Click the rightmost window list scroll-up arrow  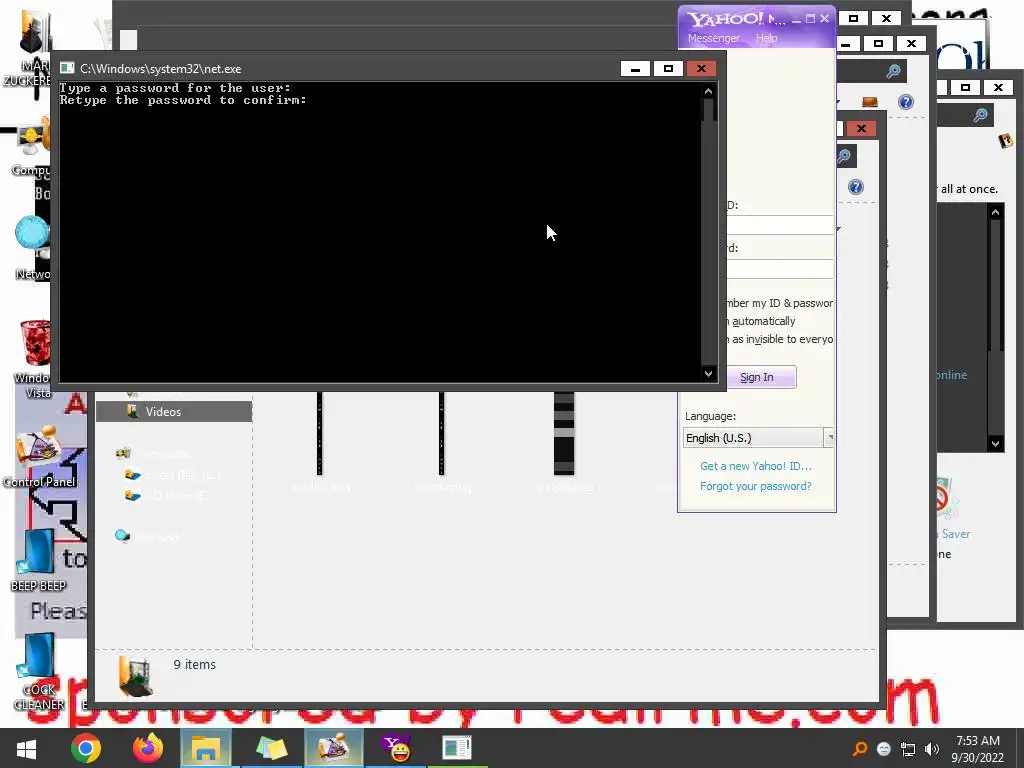[x=995, y=212]
